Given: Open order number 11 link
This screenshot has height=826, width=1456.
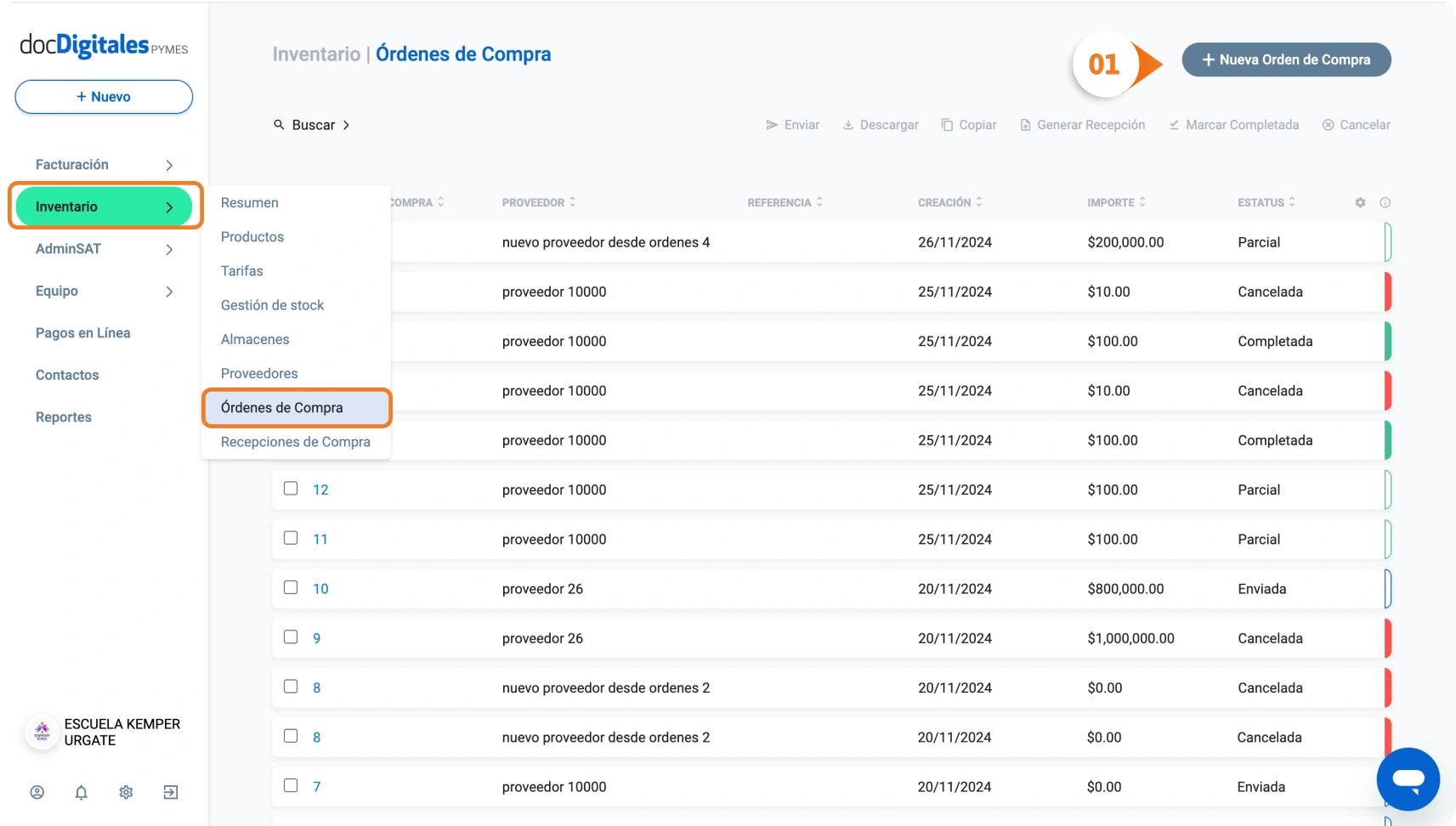Looking at the screenshot, I should 320,539.
